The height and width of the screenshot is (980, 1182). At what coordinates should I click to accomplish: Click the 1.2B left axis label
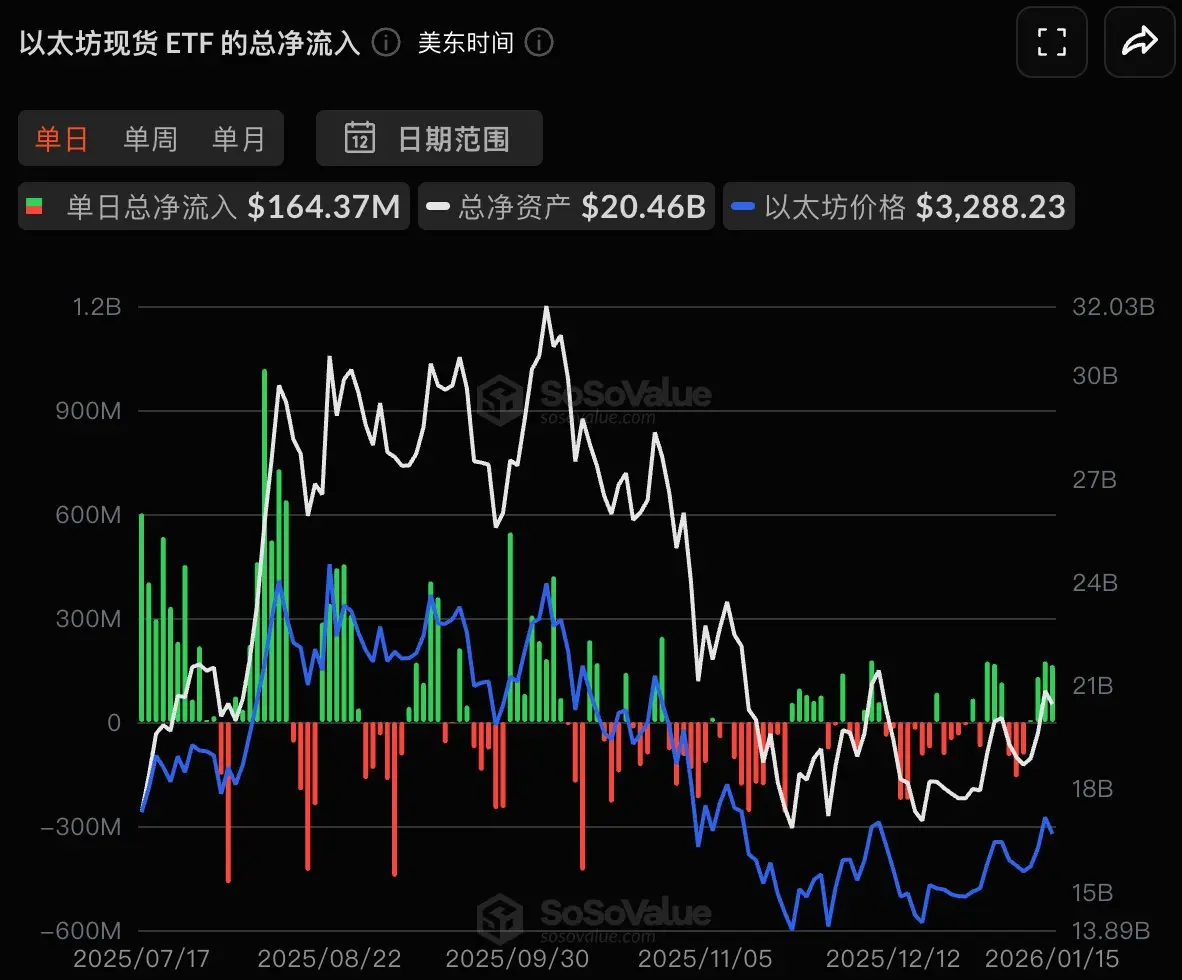[x=97, y=307]
